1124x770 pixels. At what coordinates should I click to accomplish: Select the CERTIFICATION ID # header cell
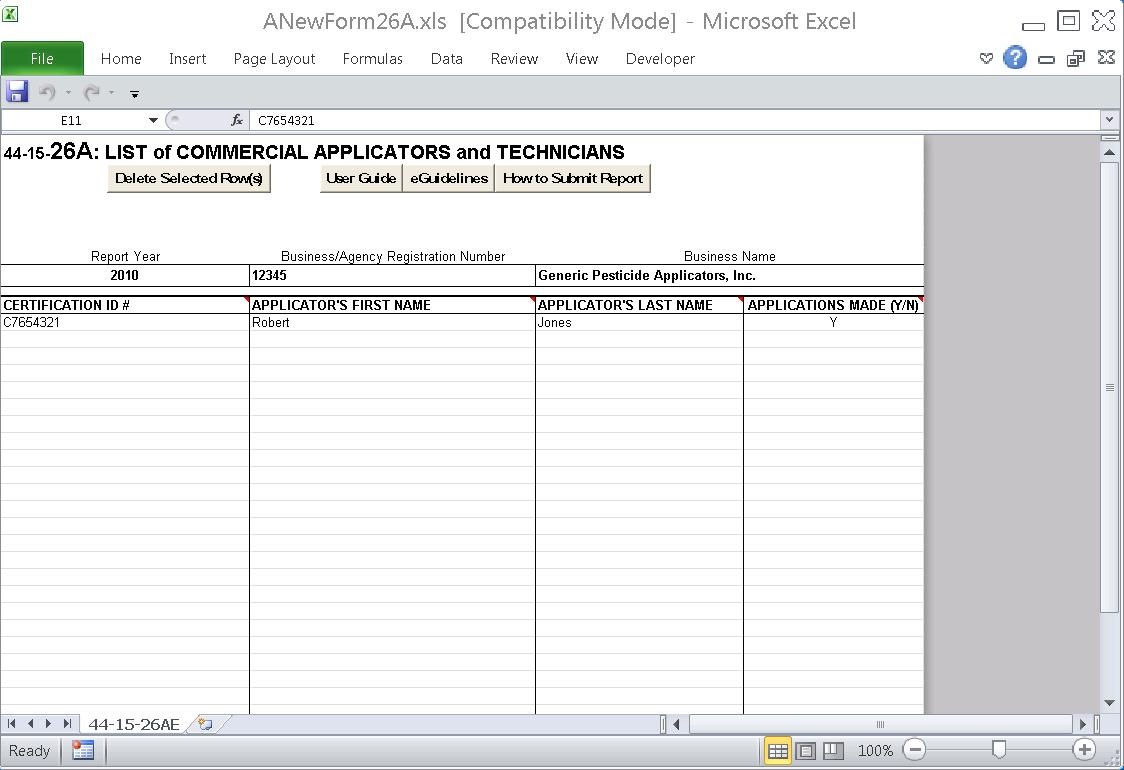pyautogui.click(x=125, y=305)
